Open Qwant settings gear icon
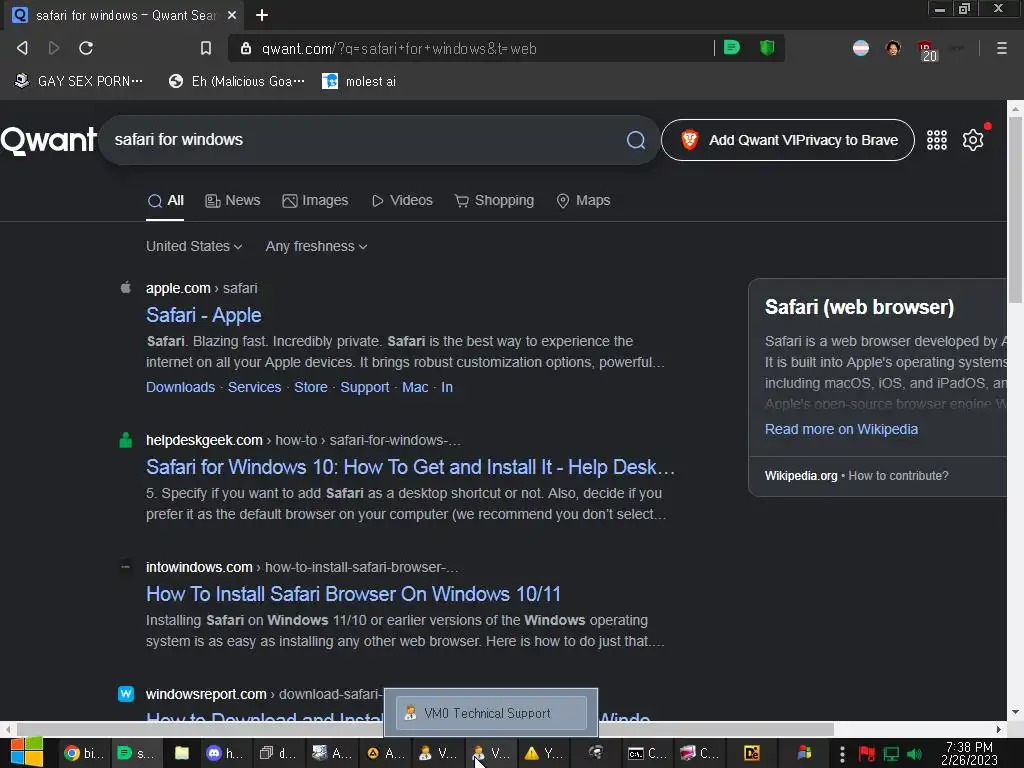Image resolution: width=1024 pixels, height=768 pixels. coord(973,140)
